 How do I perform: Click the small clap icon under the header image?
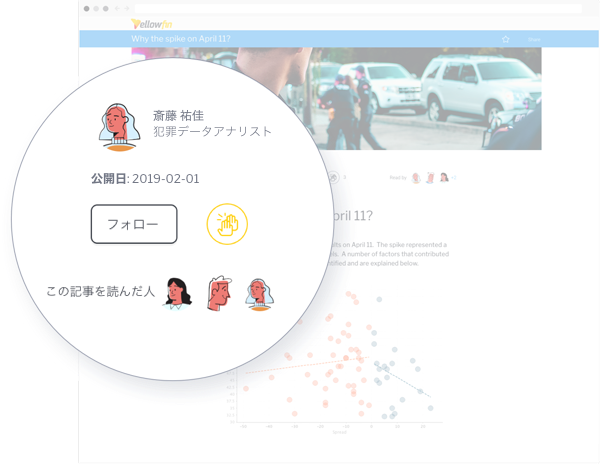click(x=332, y=177)
